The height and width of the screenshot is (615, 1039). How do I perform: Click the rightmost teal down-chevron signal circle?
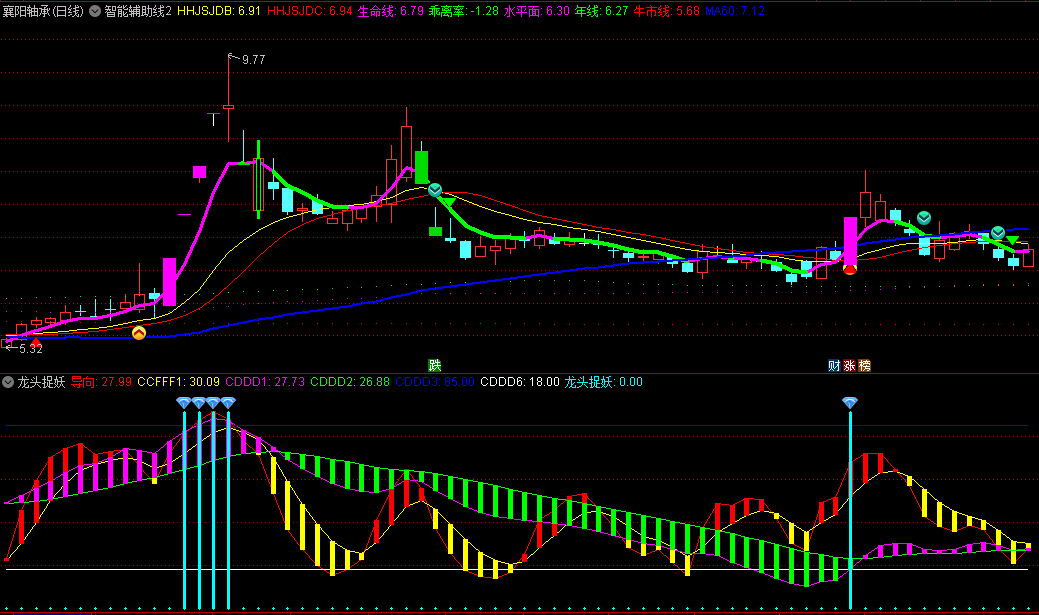(998, 233)
